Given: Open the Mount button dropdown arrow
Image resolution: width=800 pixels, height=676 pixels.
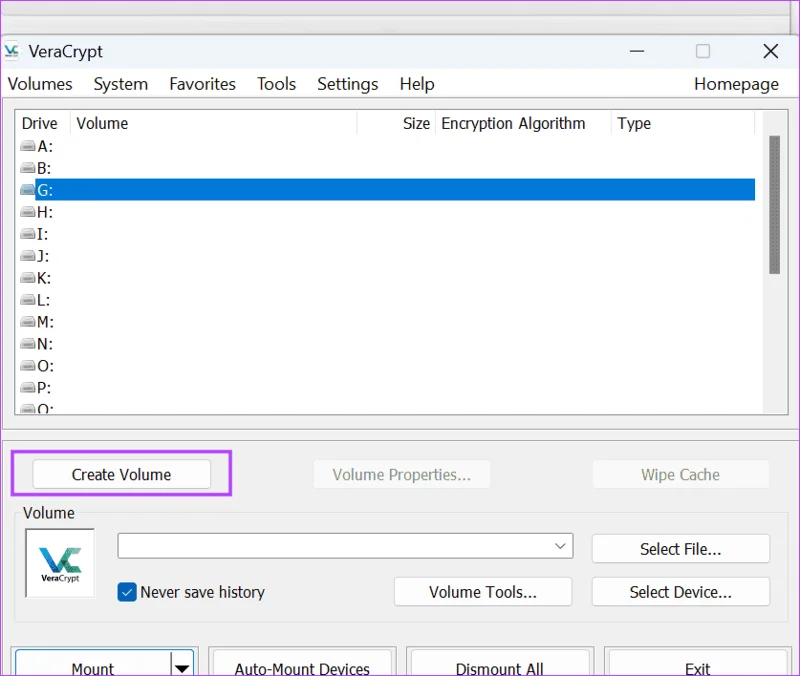Looking at the screenshot, I should click(182, 667).
